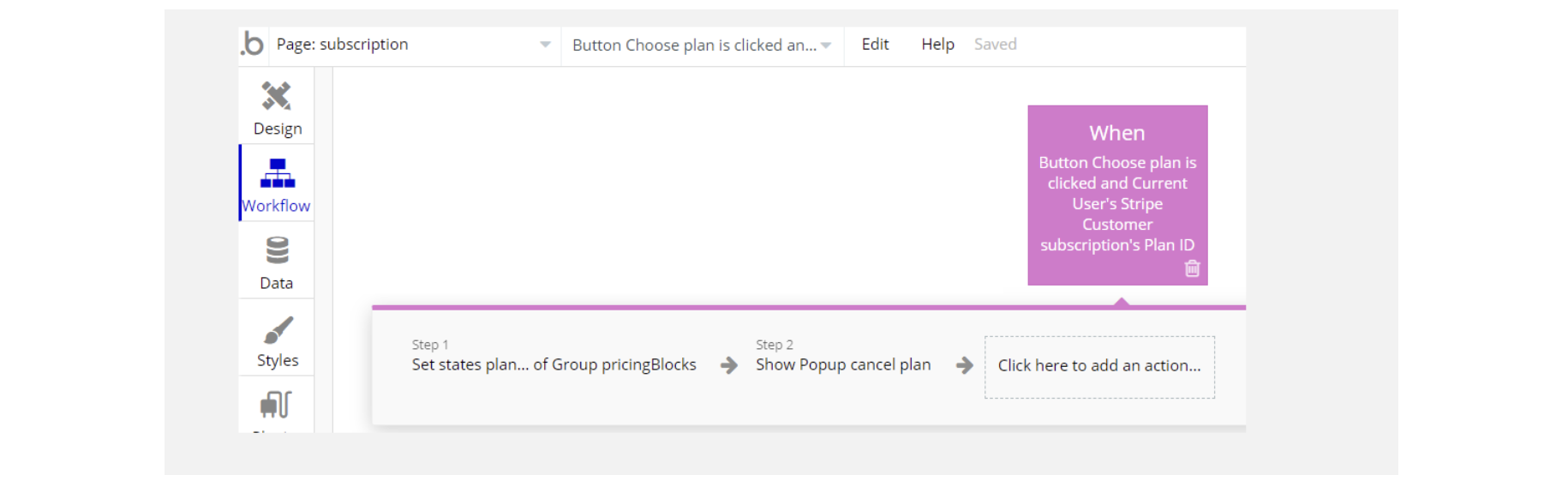The width and height of the screenshot is (1568, 487).
Task: Open the Help menu
Action: (937, 45)
